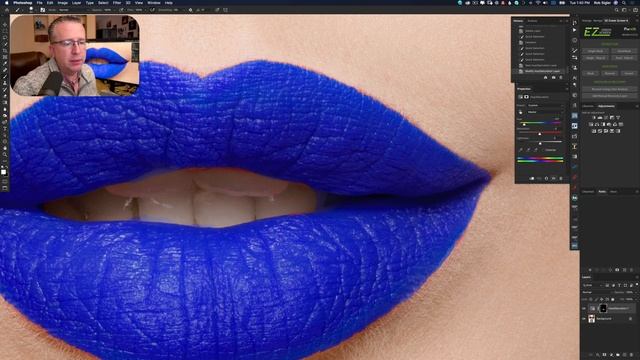Image resolution: width=640 pixels, height=360 pixels.
Task: Select the Deselect history state
Action: click(x=531, y=42)
